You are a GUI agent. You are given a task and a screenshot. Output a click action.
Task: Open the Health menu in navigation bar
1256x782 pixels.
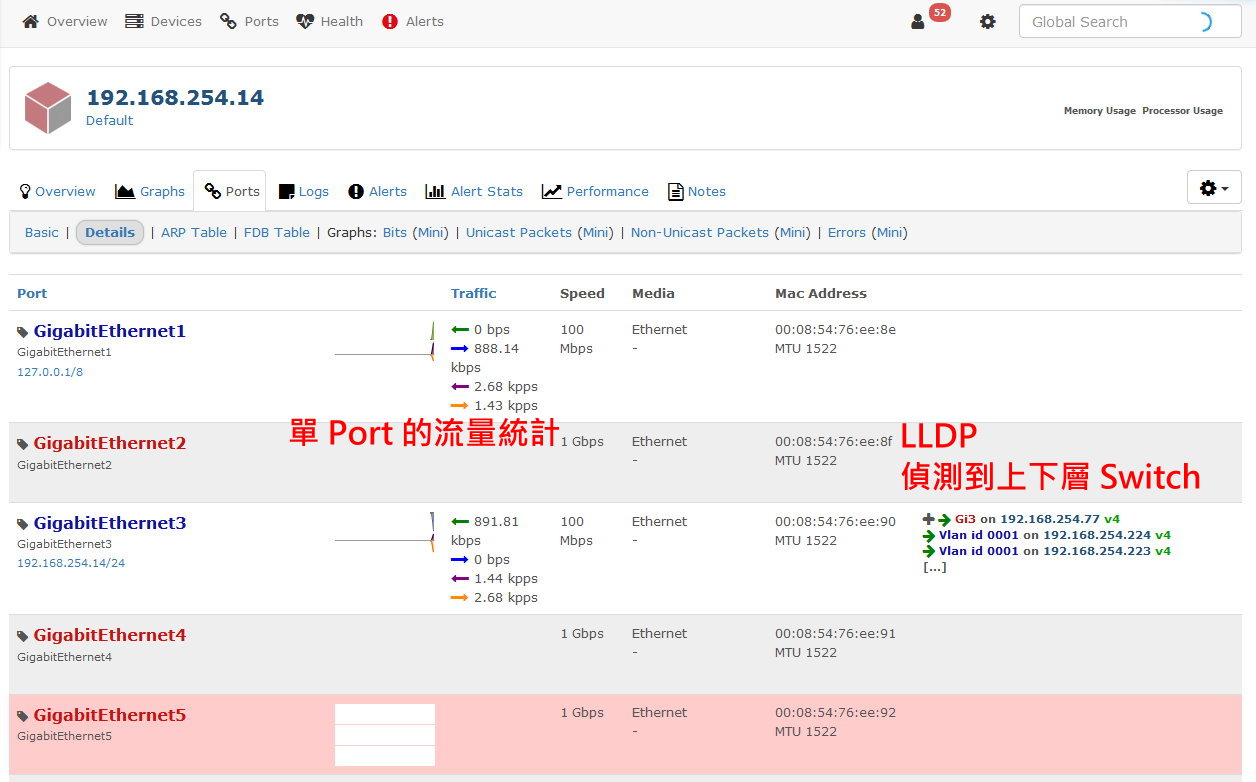pos(330,21)
